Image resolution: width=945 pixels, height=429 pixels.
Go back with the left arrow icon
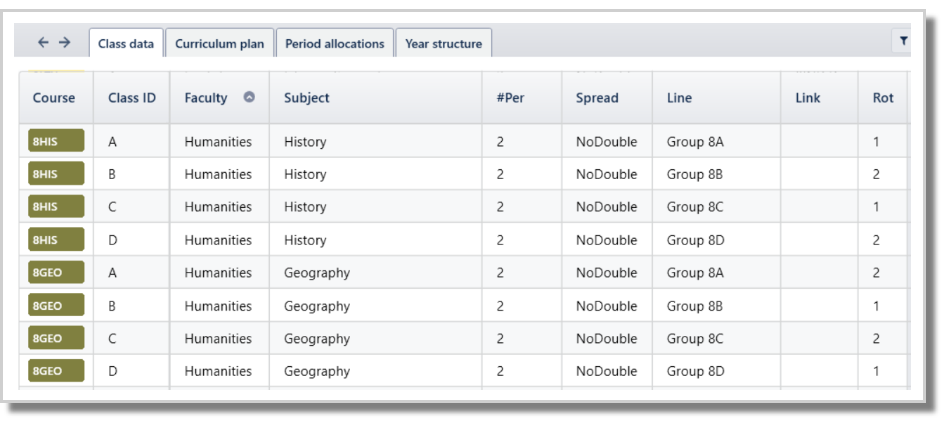click(x=43, y=42)
